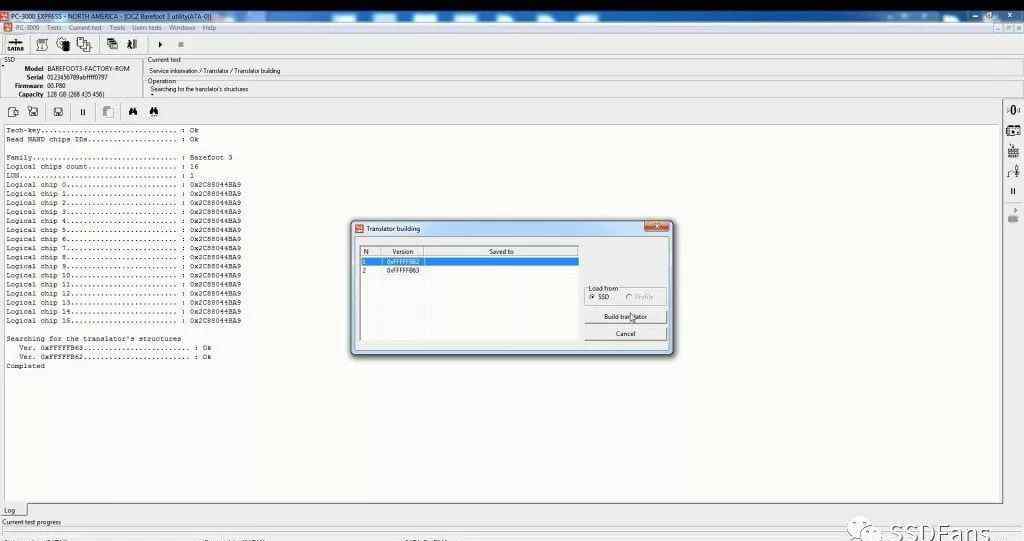This screenshot has height=541, width=1024.
Task: Pause the log using the pause icon
Action: pyautogui.click(x=83, y=112)
